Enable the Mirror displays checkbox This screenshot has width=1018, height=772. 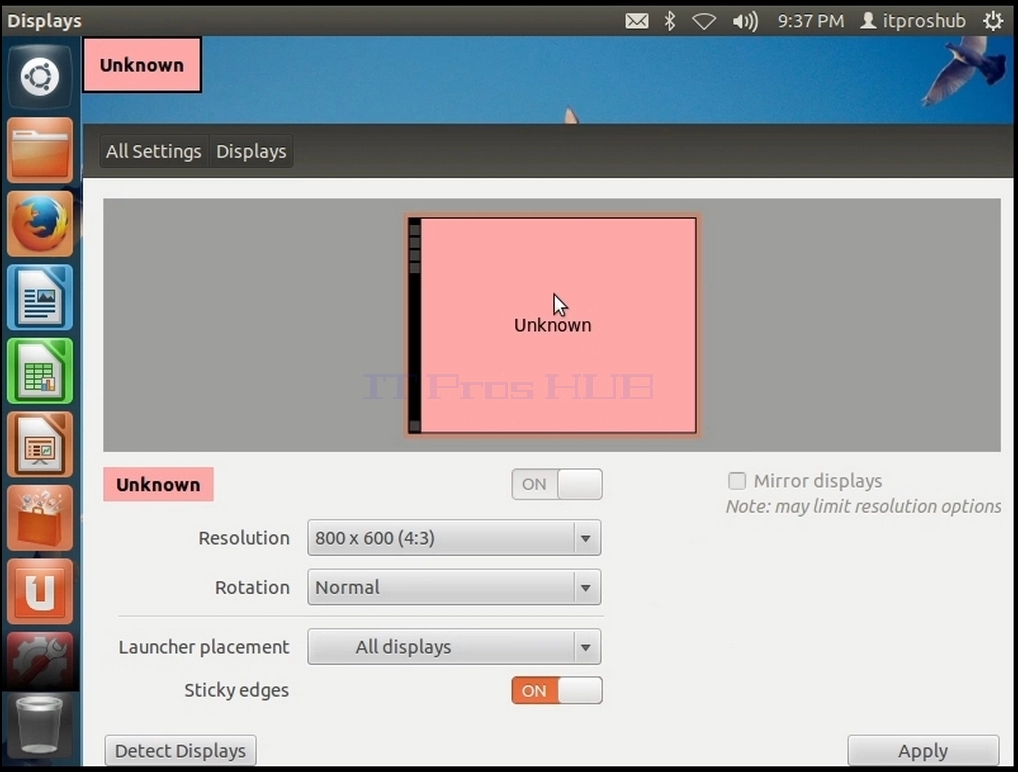pos(737,481)
